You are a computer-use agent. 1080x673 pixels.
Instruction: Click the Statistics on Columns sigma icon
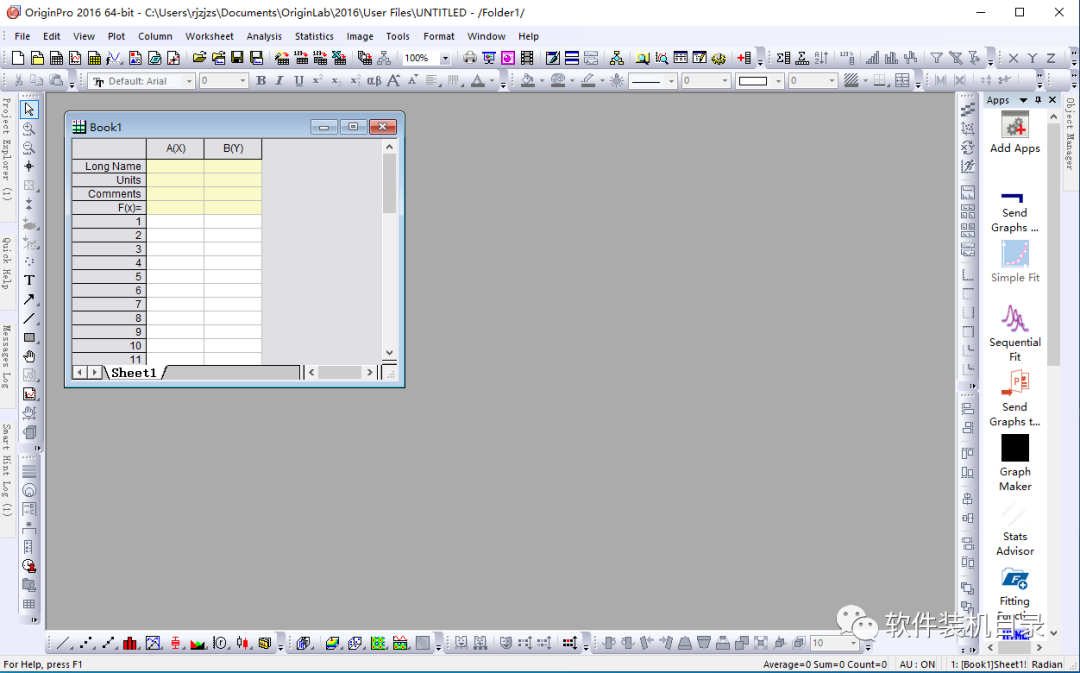pos(783,59)
